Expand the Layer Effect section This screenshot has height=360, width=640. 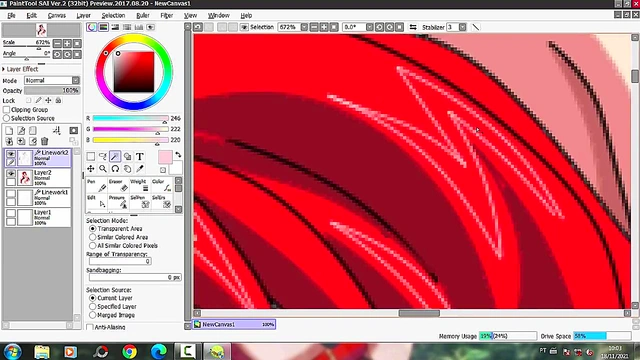[4, 69]
